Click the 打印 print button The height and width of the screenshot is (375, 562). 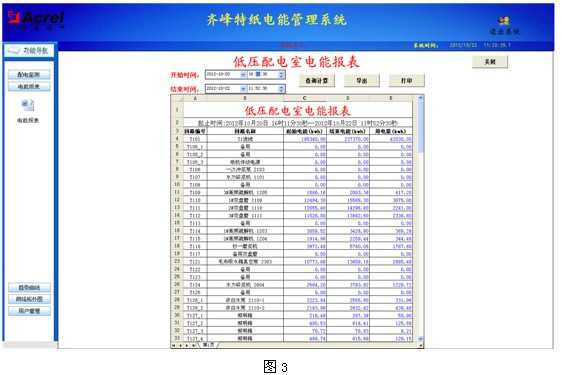coord(407,81)
